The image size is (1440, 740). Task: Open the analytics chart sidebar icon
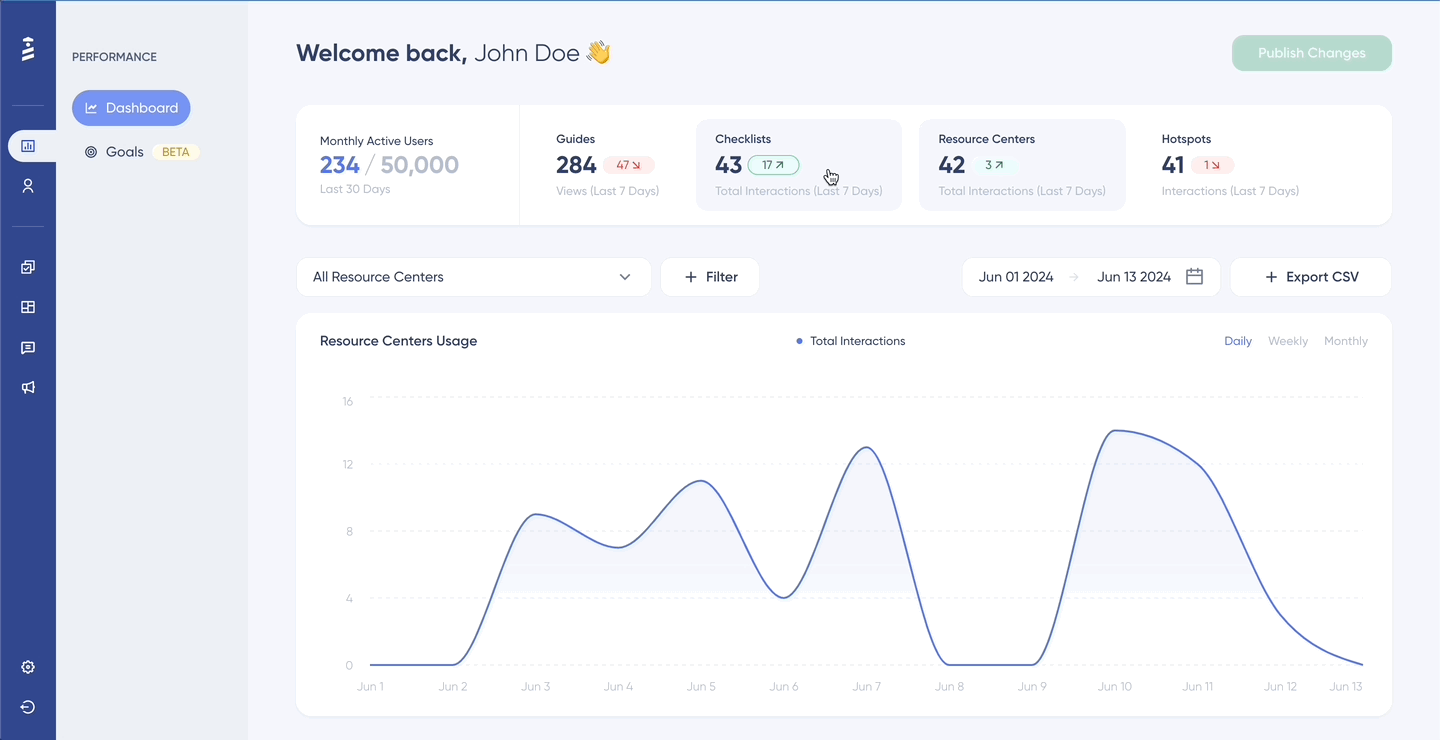coord(28,146)
